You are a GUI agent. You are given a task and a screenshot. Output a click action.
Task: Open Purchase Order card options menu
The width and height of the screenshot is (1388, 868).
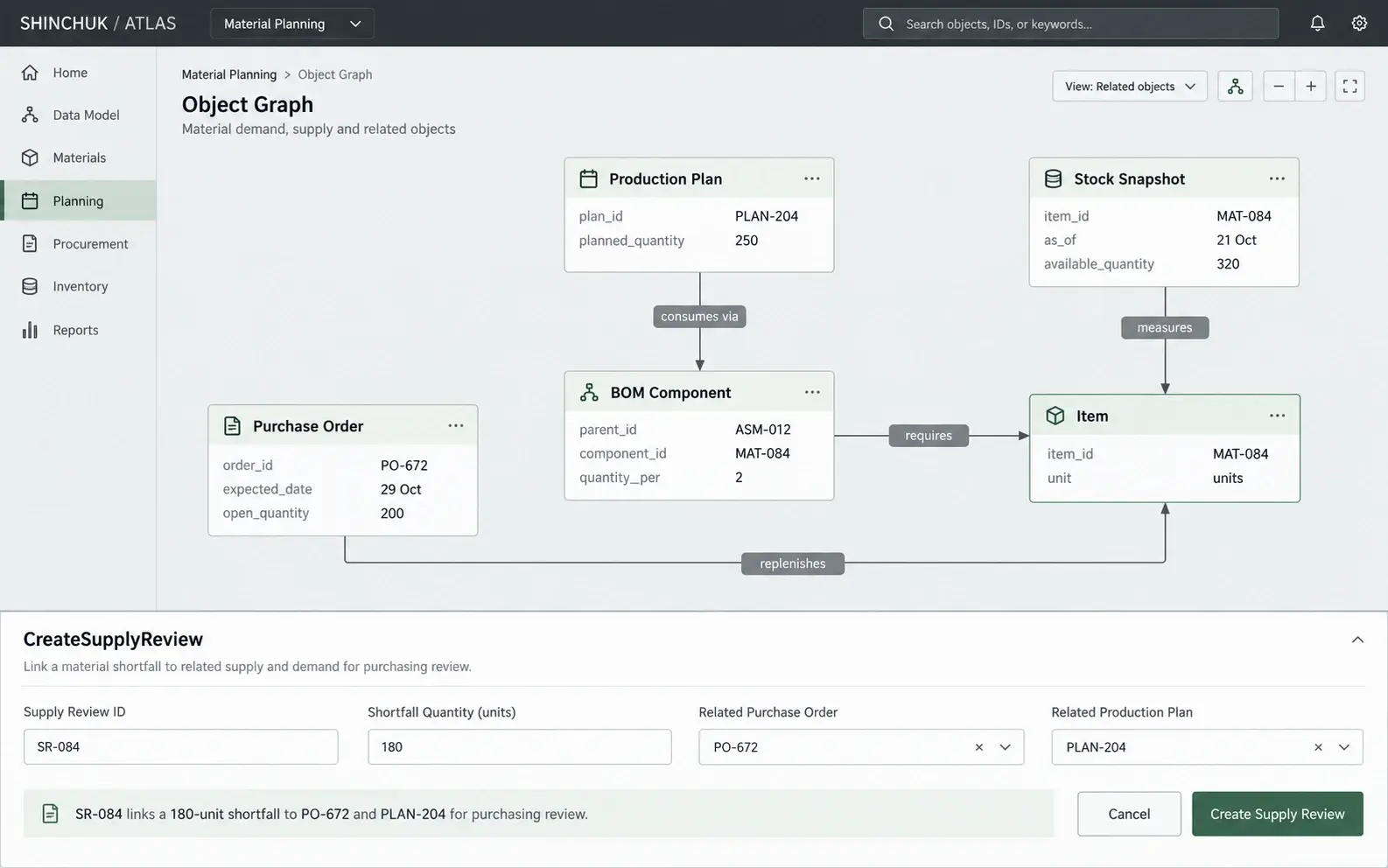click(x=456, y=425)
